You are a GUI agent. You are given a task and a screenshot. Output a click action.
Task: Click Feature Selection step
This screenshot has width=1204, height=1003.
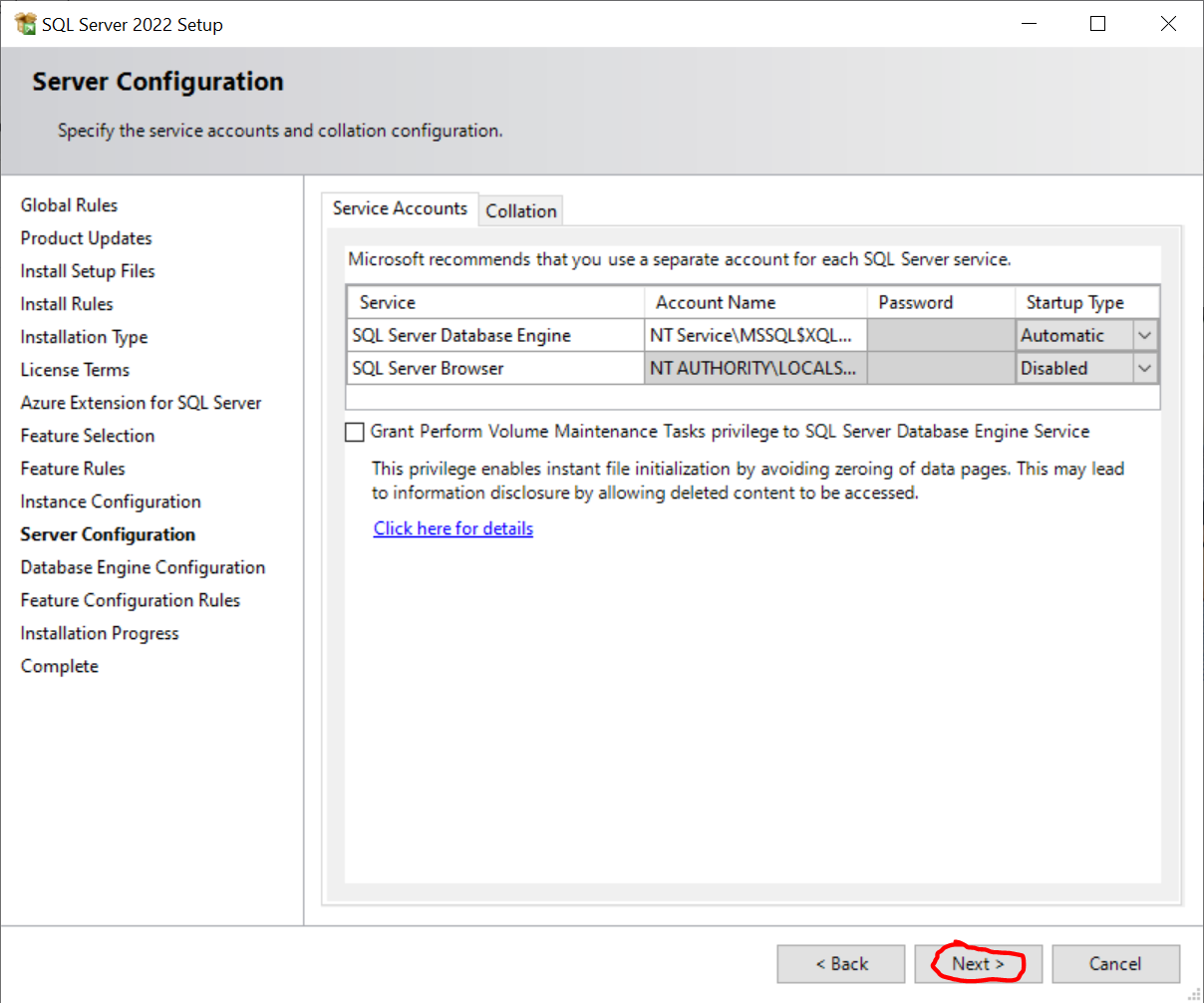point(88,436)
